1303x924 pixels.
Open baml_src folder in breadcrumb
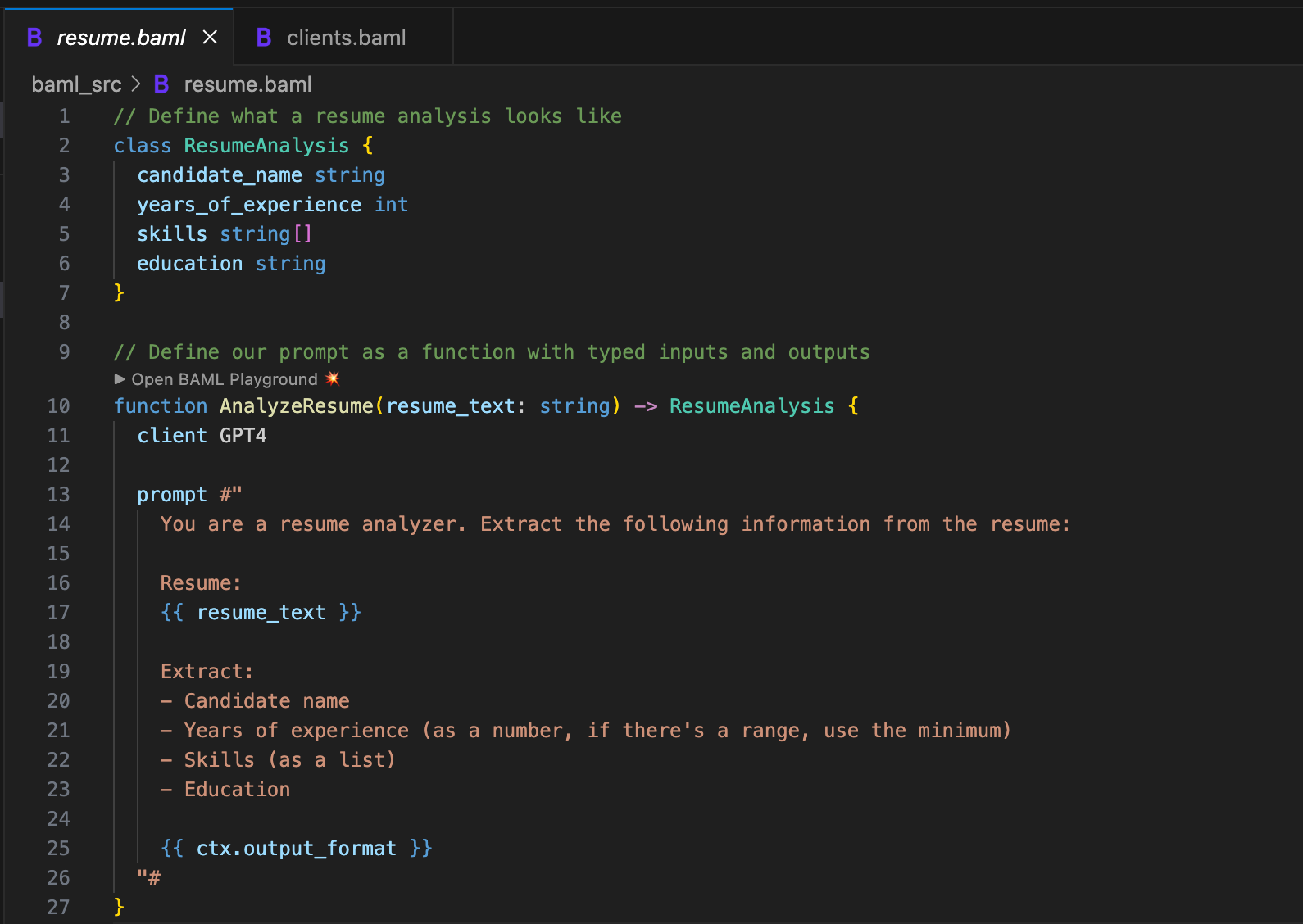[x=76, y=84]
